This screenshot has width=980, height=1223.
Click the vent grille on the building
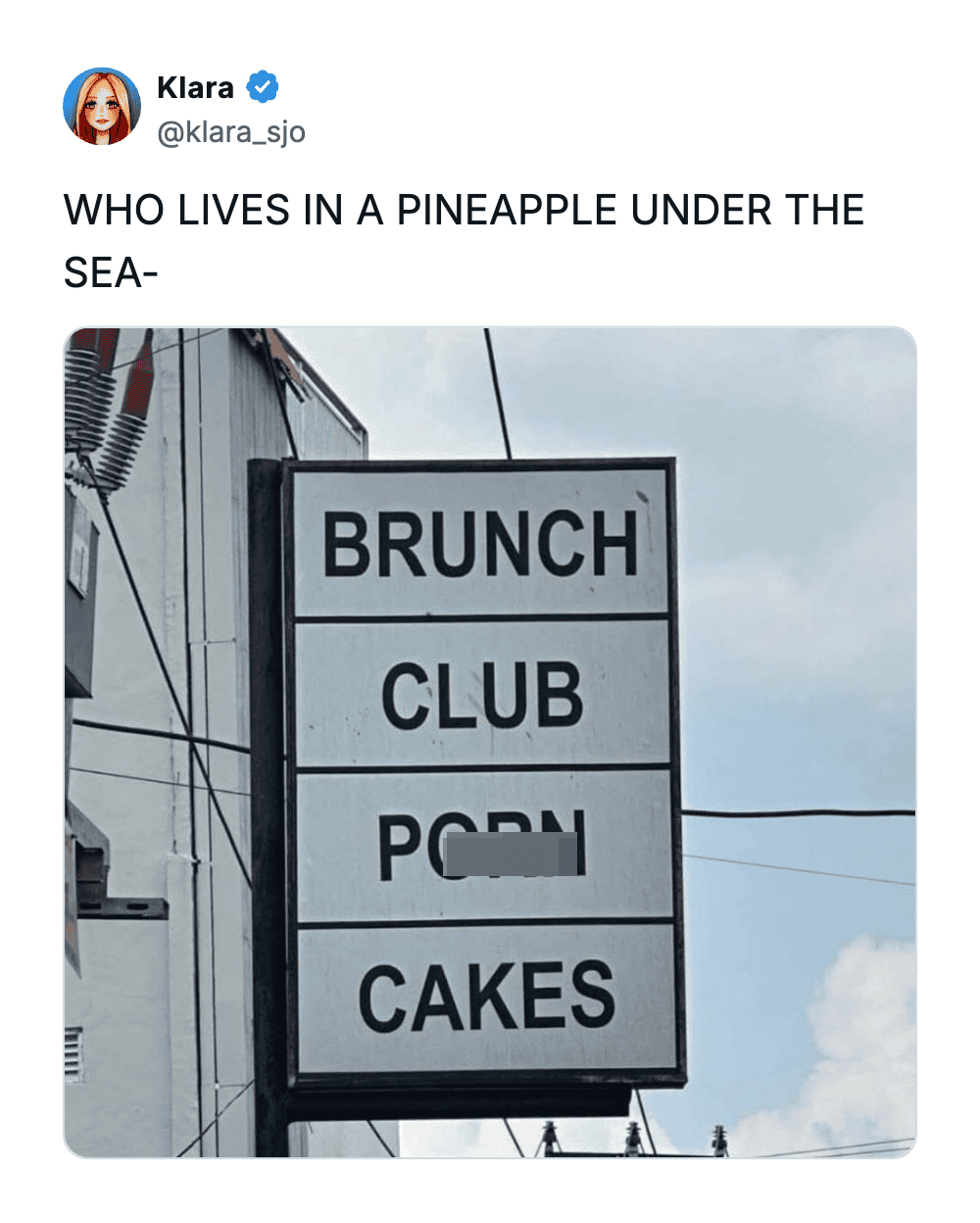(73, 1053)
